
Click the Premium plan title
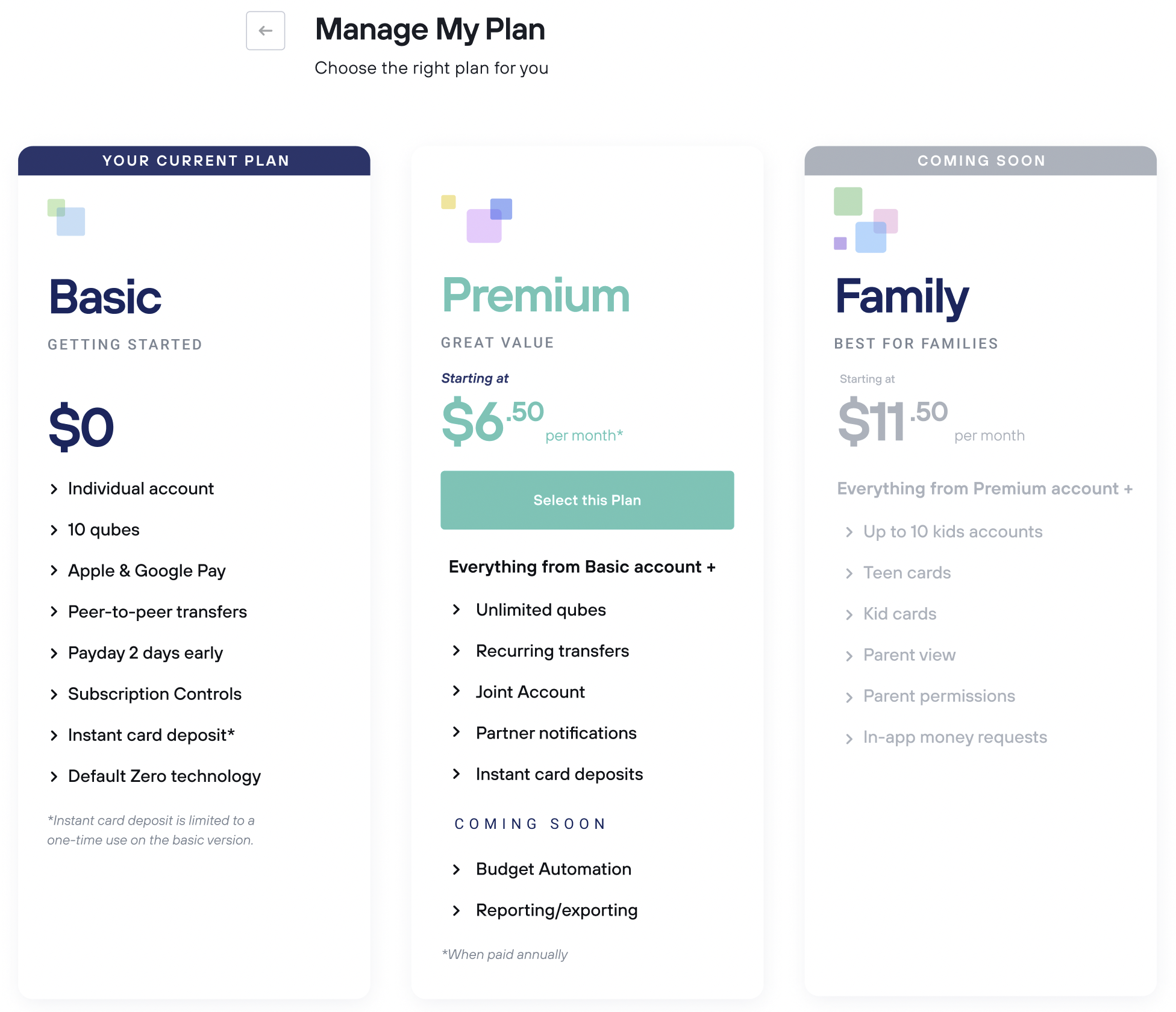click(536, 295)
